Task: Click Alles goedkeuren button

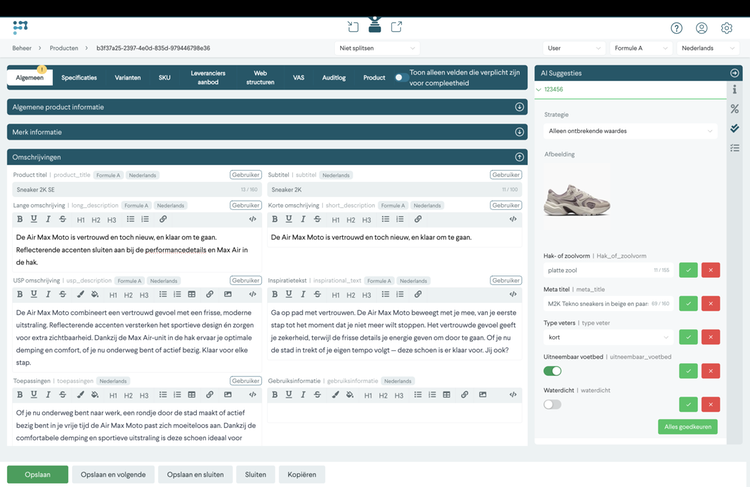Action: click(688, 427)
